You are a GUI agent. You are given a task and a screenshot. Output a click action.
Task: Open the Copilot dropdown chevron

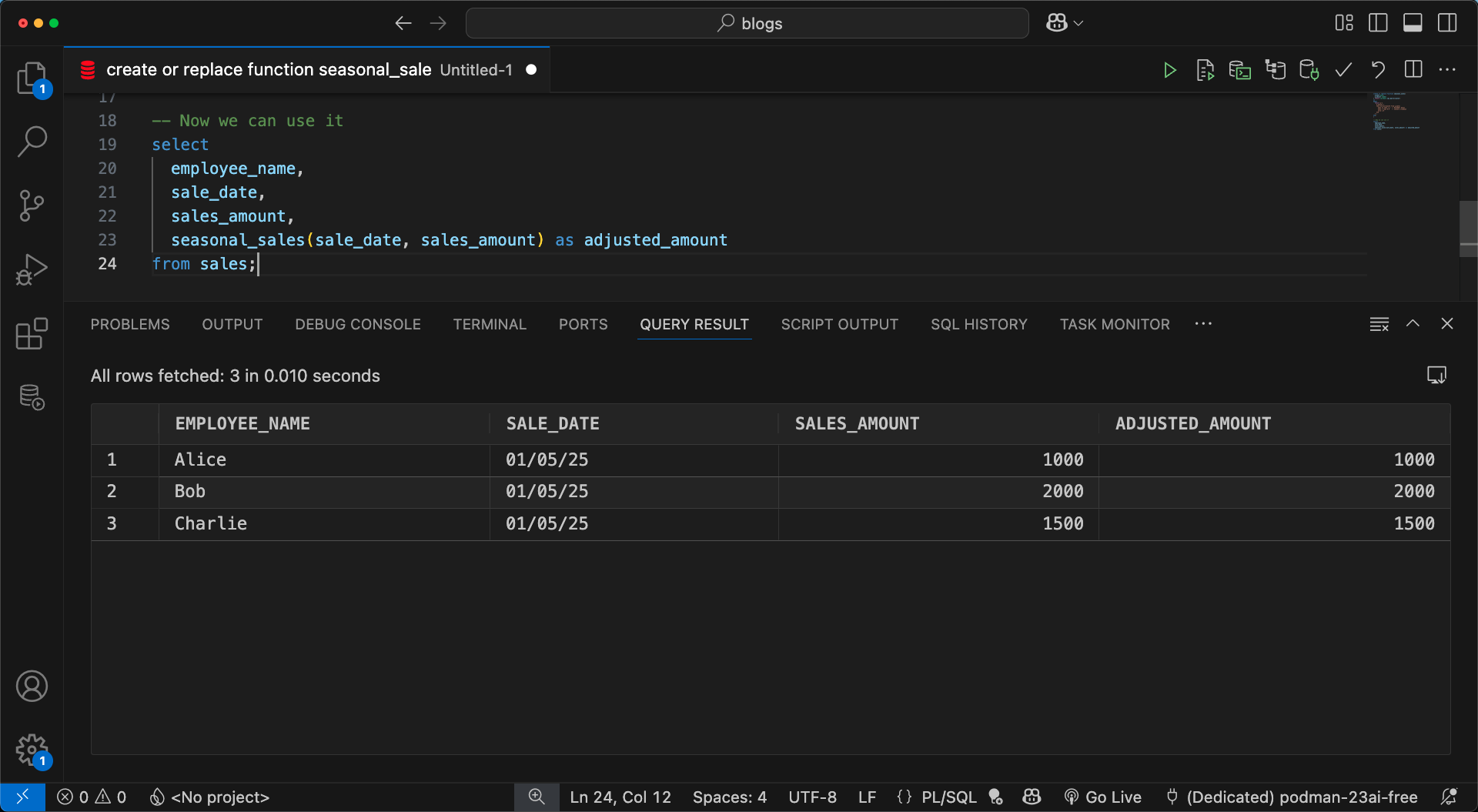(1078, 23)
